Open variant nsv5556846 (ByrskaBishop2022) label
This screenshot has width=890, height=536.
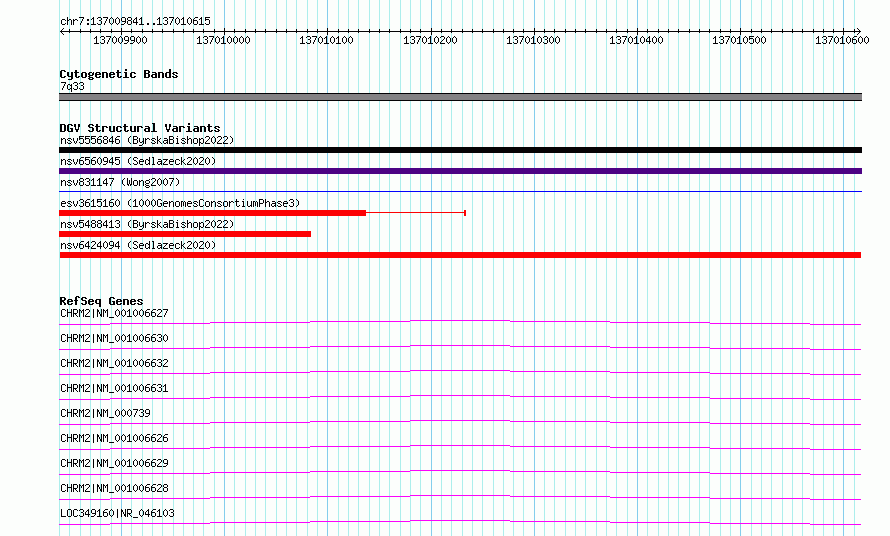[147, 140]
